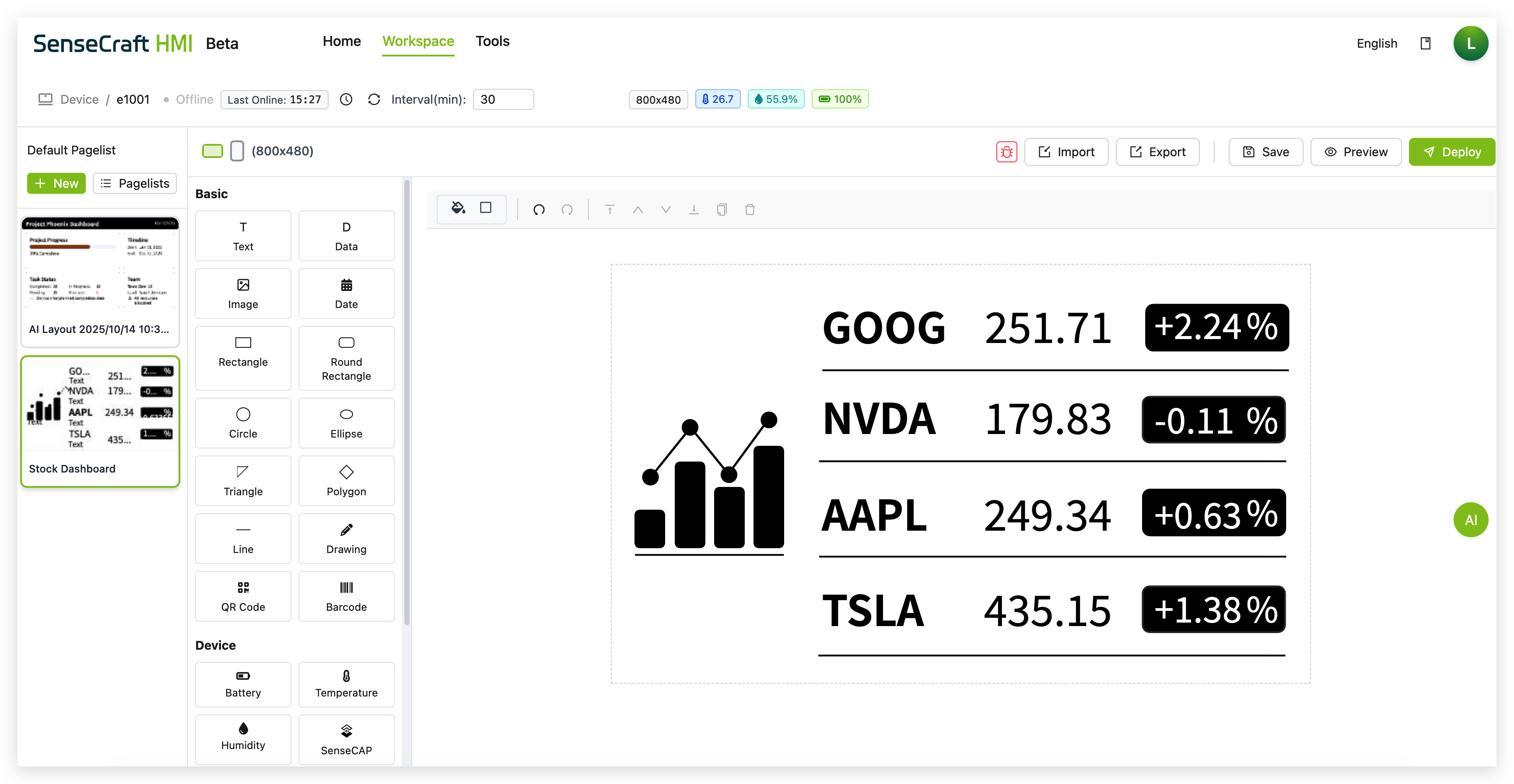1514x784 pixels.
Task: Click the redo icon in toolbar
Action: (567, 210)
